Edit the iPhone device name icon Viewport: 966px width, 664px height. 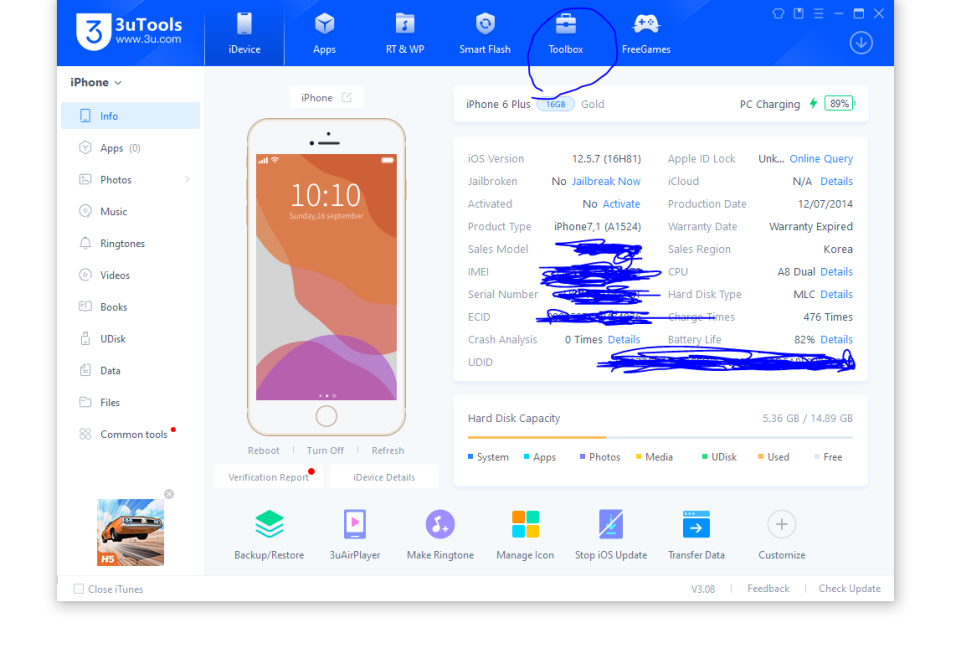point(347,97)
